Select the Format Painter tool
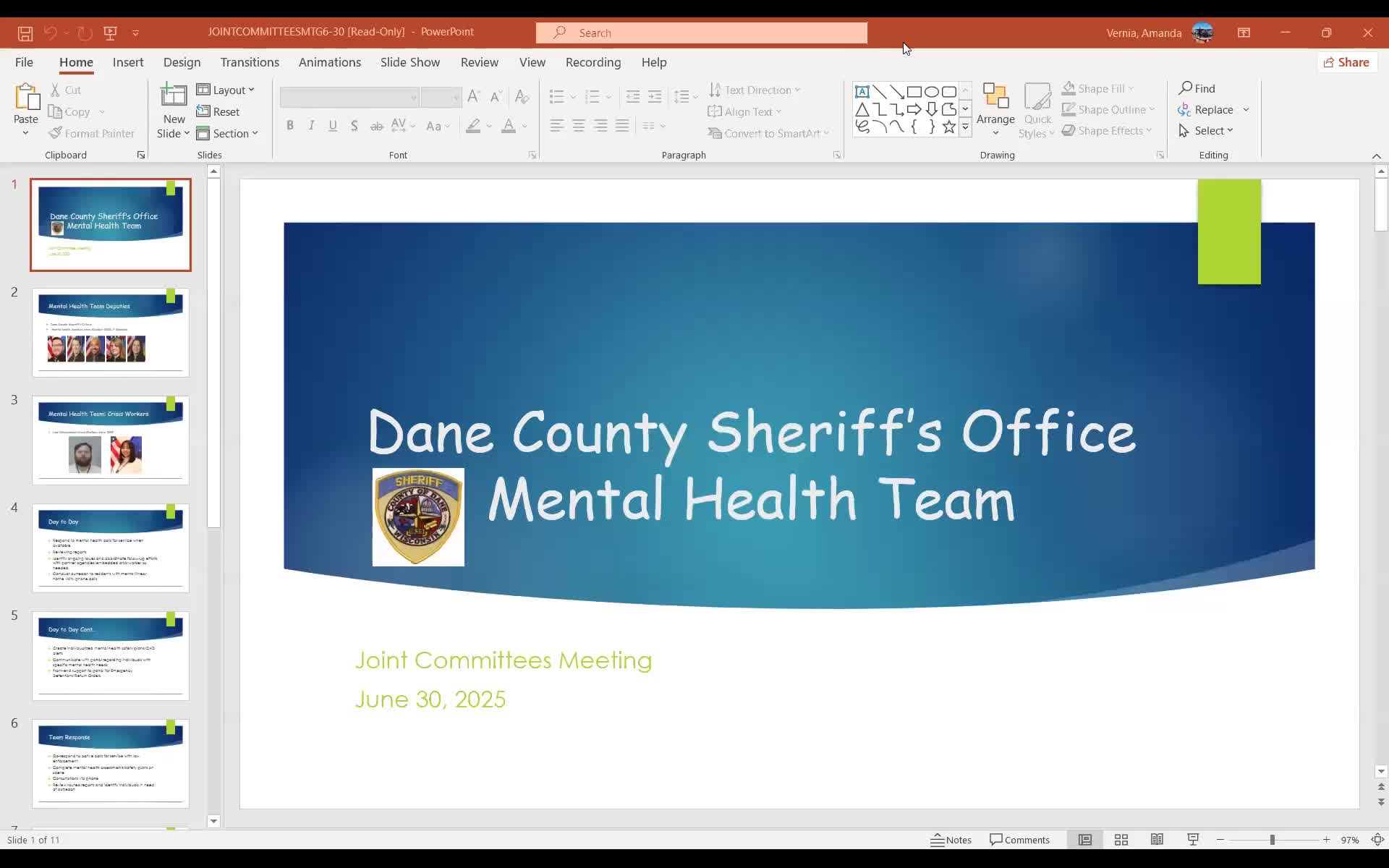Image resolution: width=1389 pixels, height=868 pixels. [x=92, y=133]
